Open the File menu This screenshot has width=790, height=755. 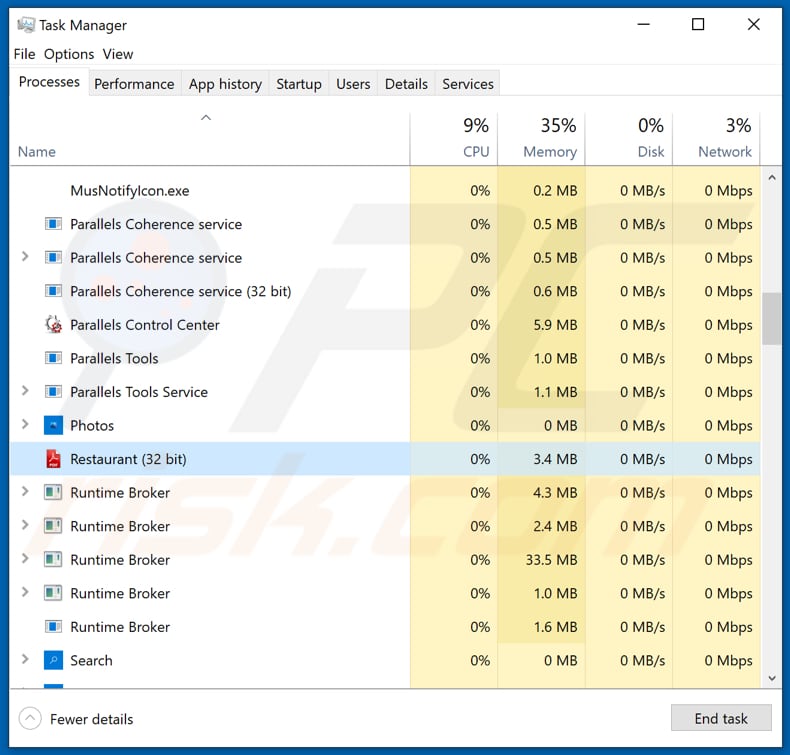coord(24,54)
